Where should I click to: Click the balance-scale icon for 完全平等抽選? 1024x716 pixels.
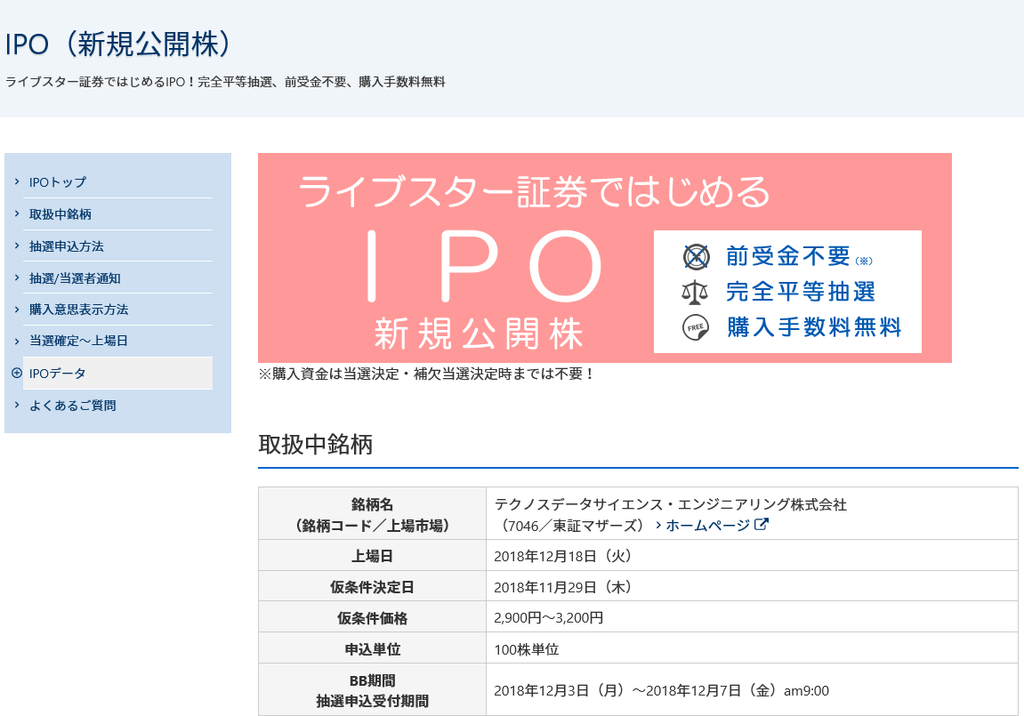pos(695,292)
